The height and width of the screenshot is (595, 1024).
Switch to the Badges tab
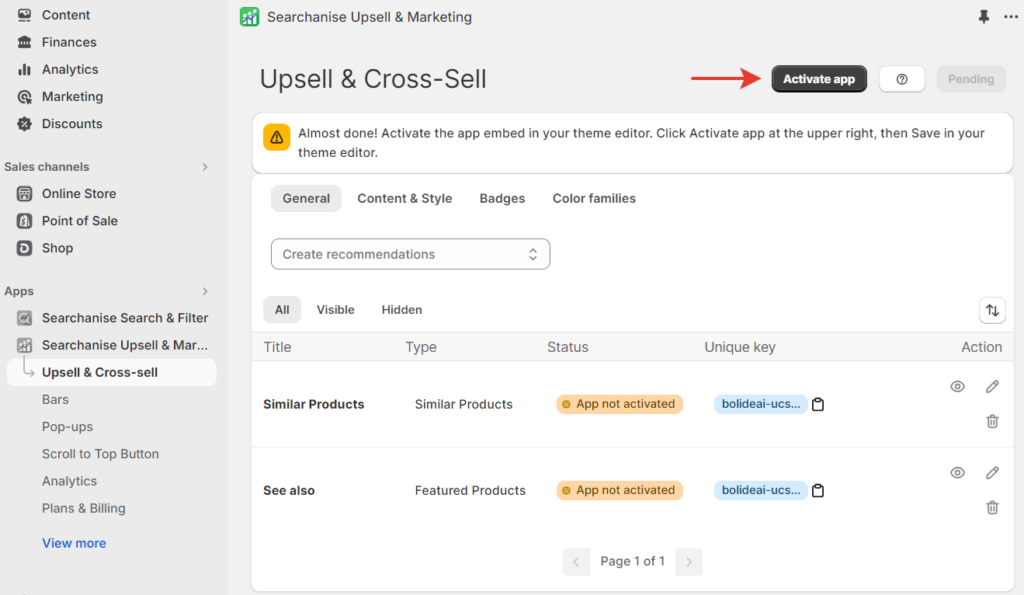pos(502,198)
